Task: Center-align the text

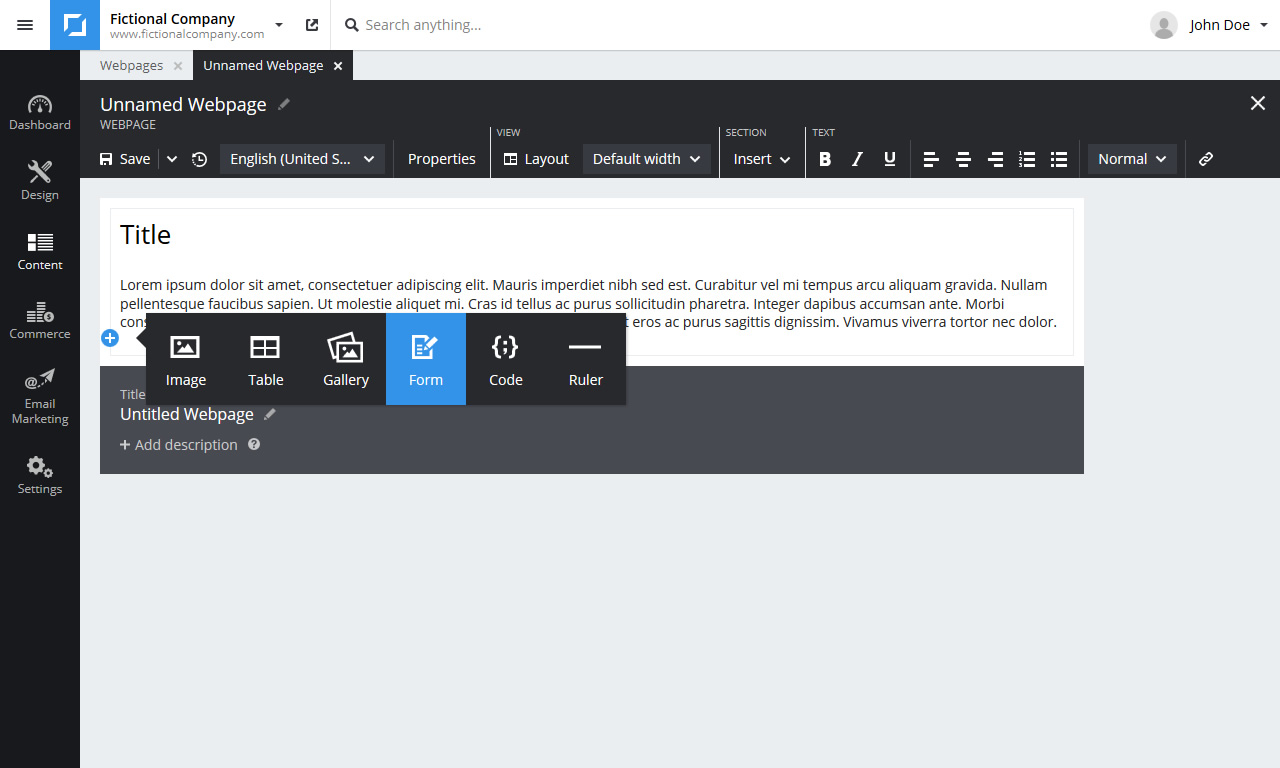Action: click(963, 159)
